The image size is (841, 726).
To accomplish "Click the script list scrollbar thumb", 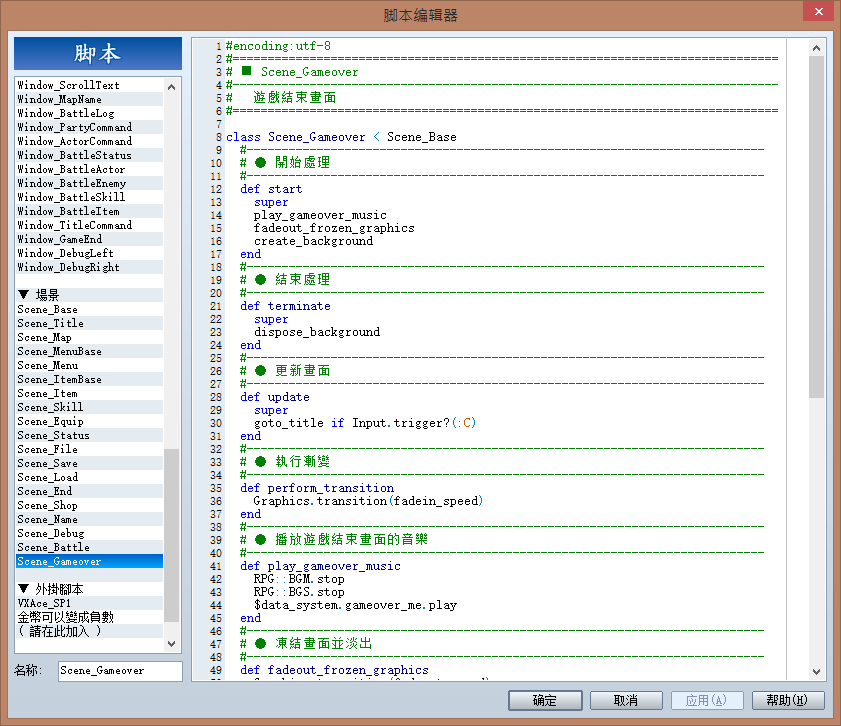I will click(x=171, y=535).
